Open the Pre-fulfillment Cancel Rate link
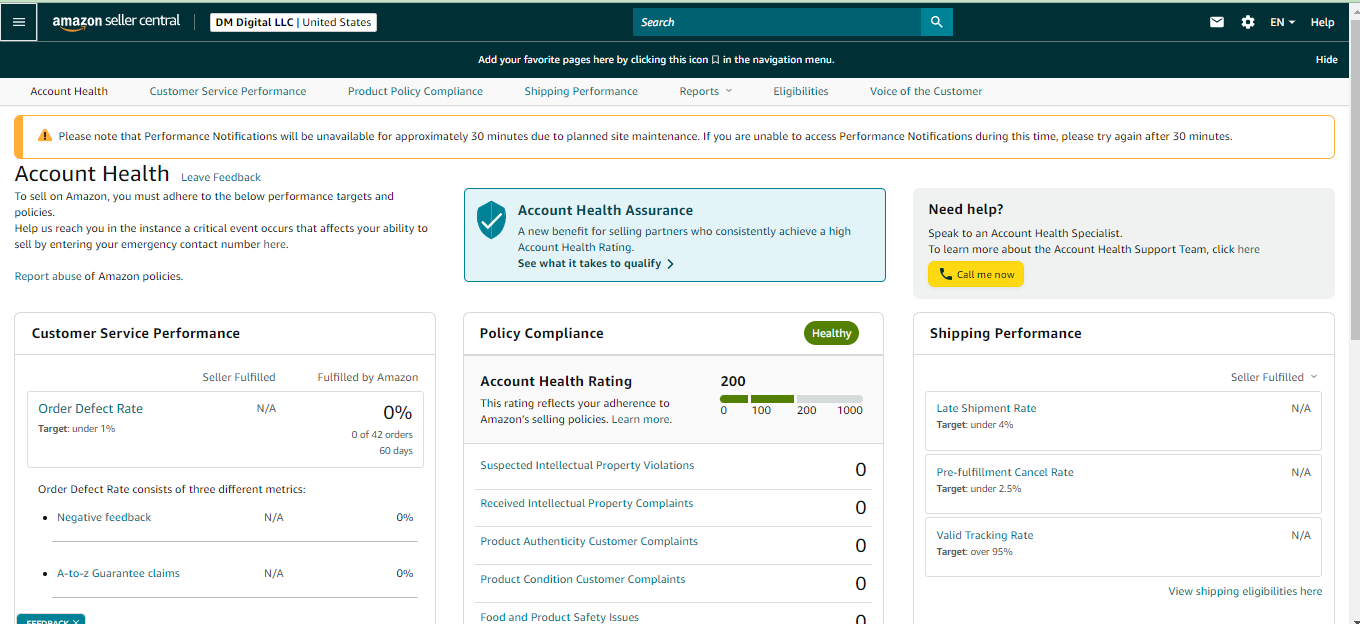This screenshot has height=624, width=1360. [1005, 472]
